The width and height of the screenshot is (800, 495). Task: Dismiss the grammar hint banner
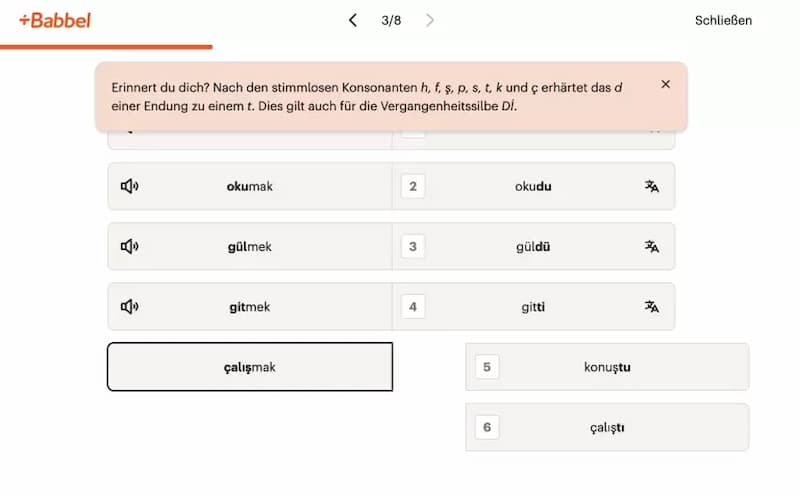666,85
